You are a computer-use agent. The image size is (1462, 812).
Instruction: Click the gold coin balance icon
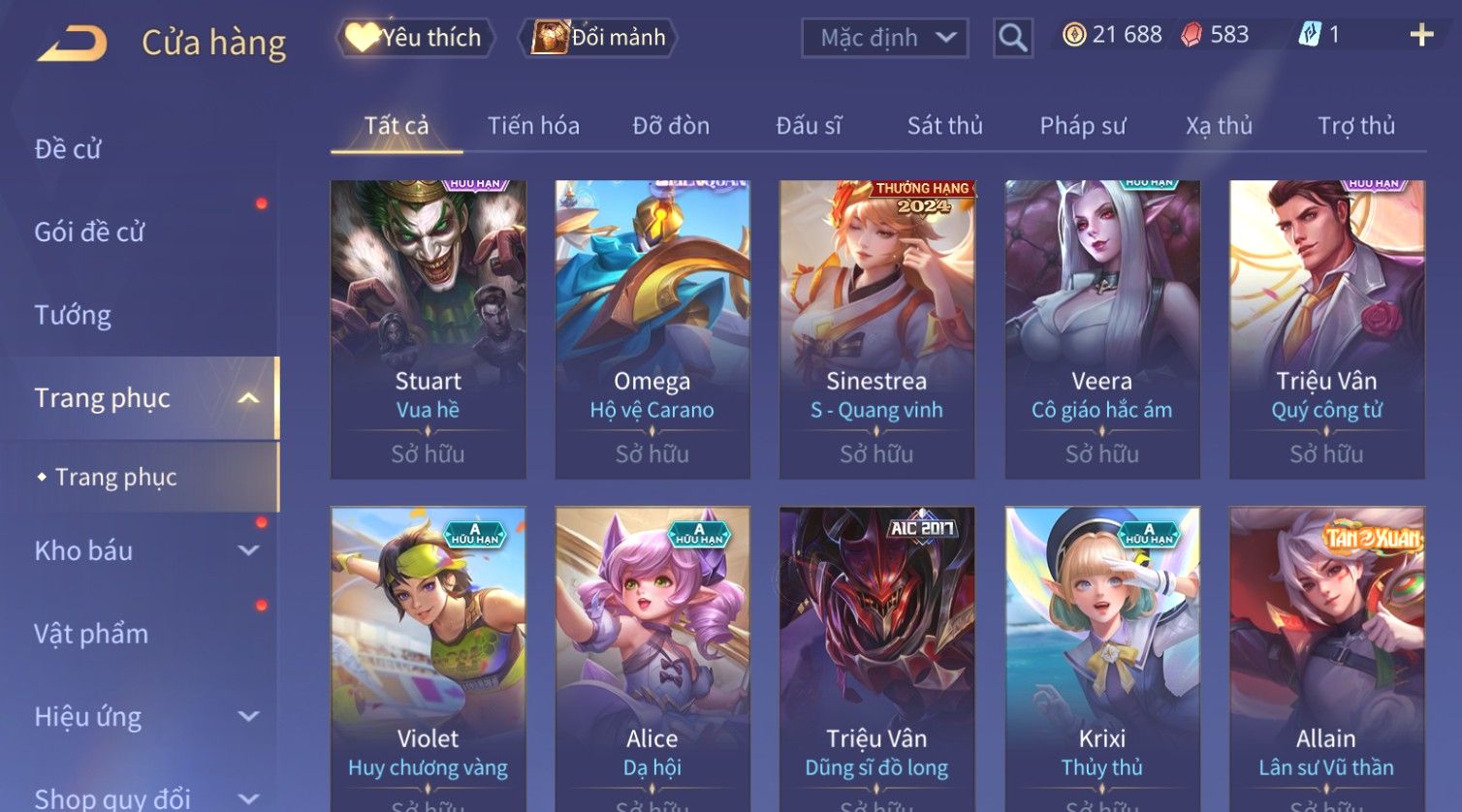1073,36
